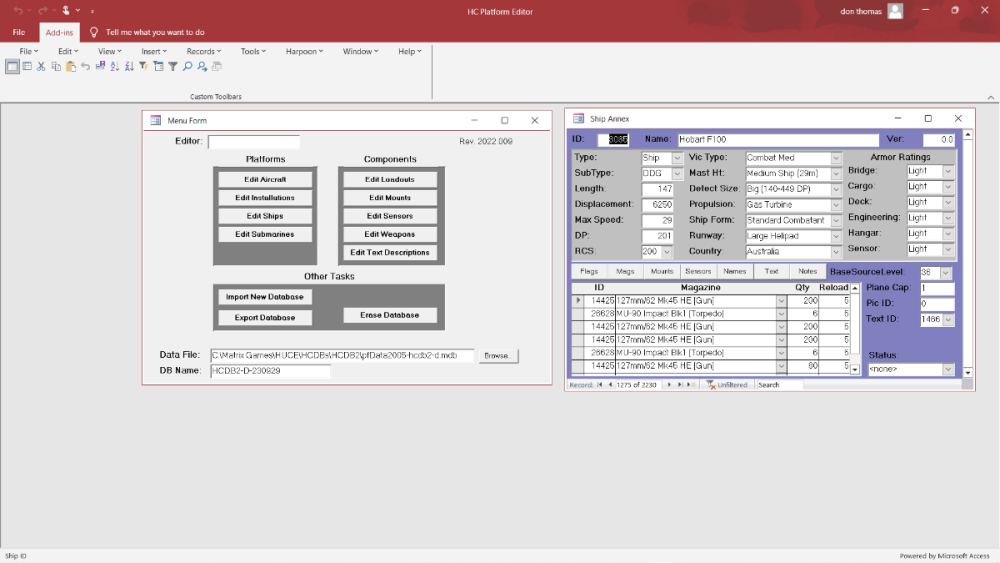Switch to Datasheet View in the toolbar

(27, 66)
